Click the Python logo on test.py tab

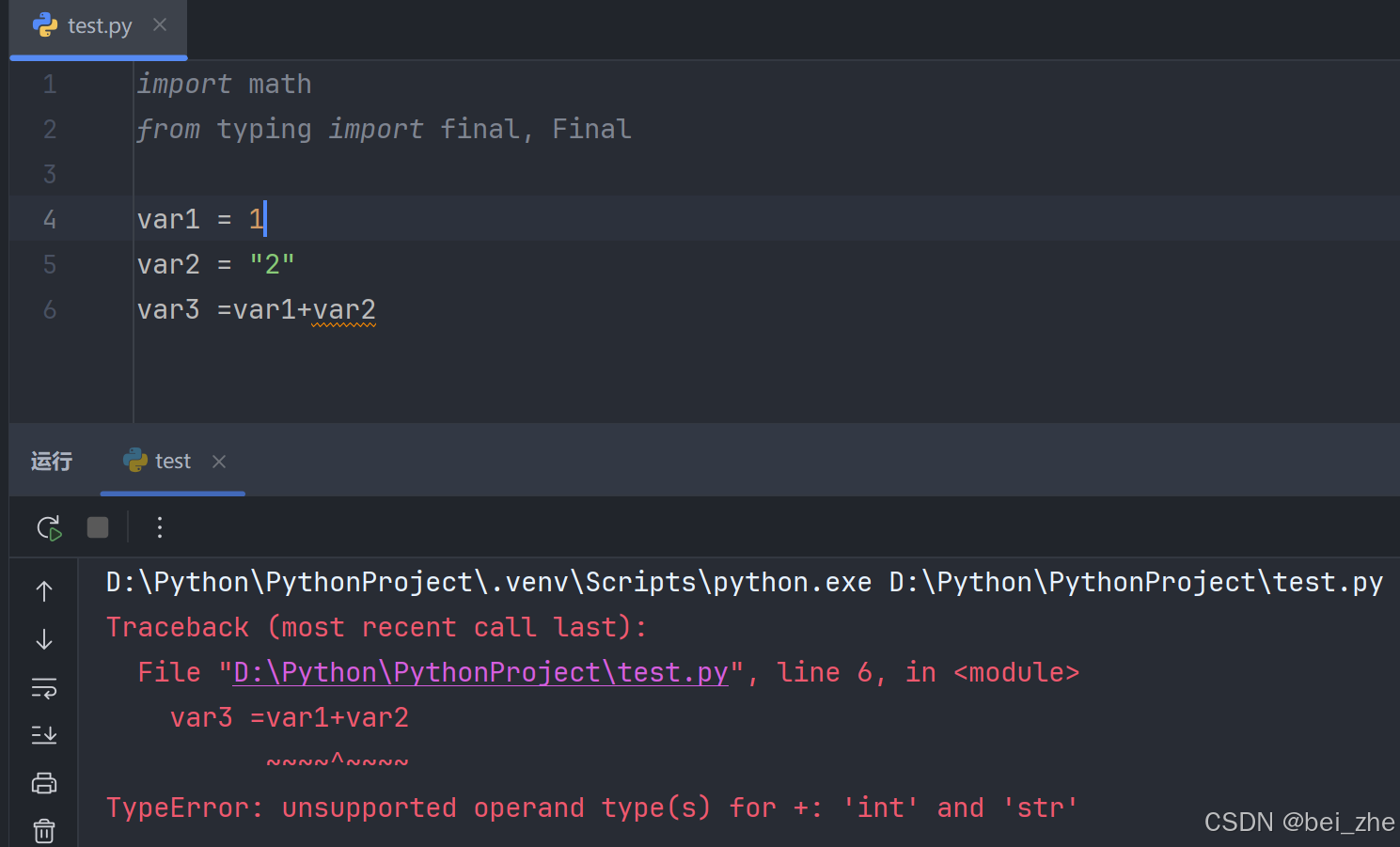(x=45, y=25)
